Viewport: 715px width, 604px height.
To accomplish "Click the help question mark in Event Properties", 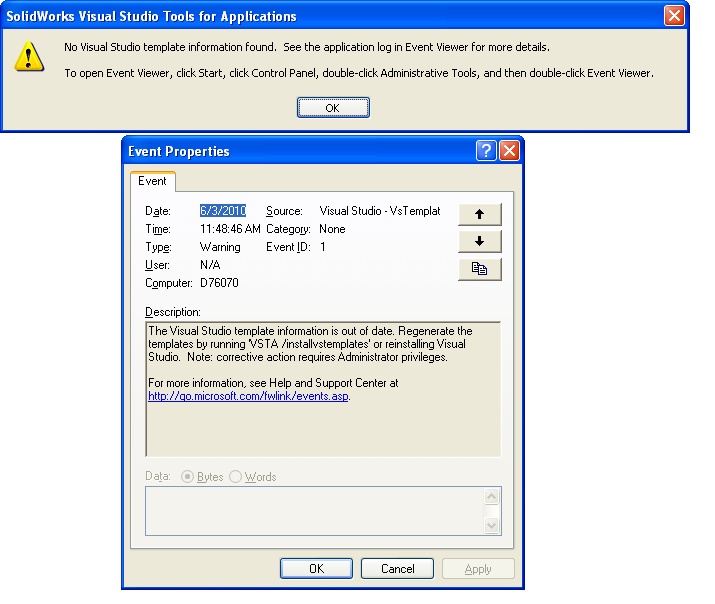I will (486, 150).
